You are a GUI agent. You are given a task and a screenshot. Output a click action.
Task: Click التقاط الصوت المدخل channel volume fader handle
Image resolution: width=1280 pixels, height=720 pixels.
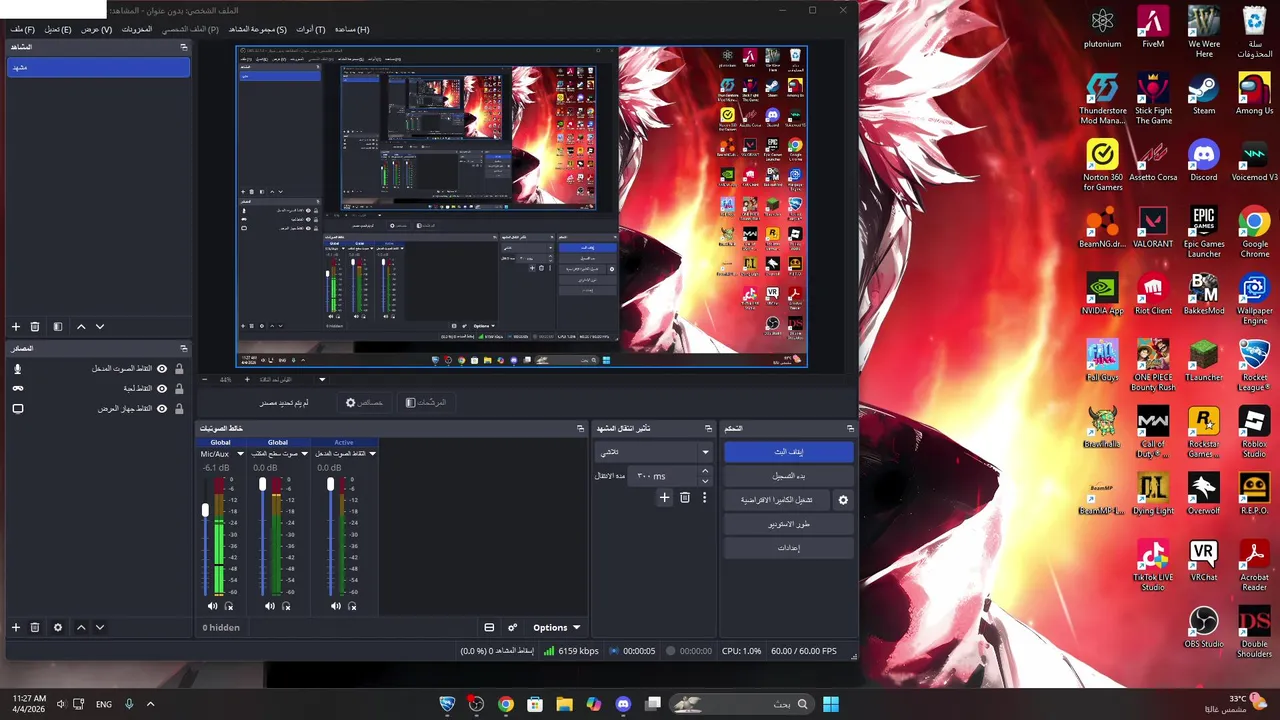[x=330, y=484]
